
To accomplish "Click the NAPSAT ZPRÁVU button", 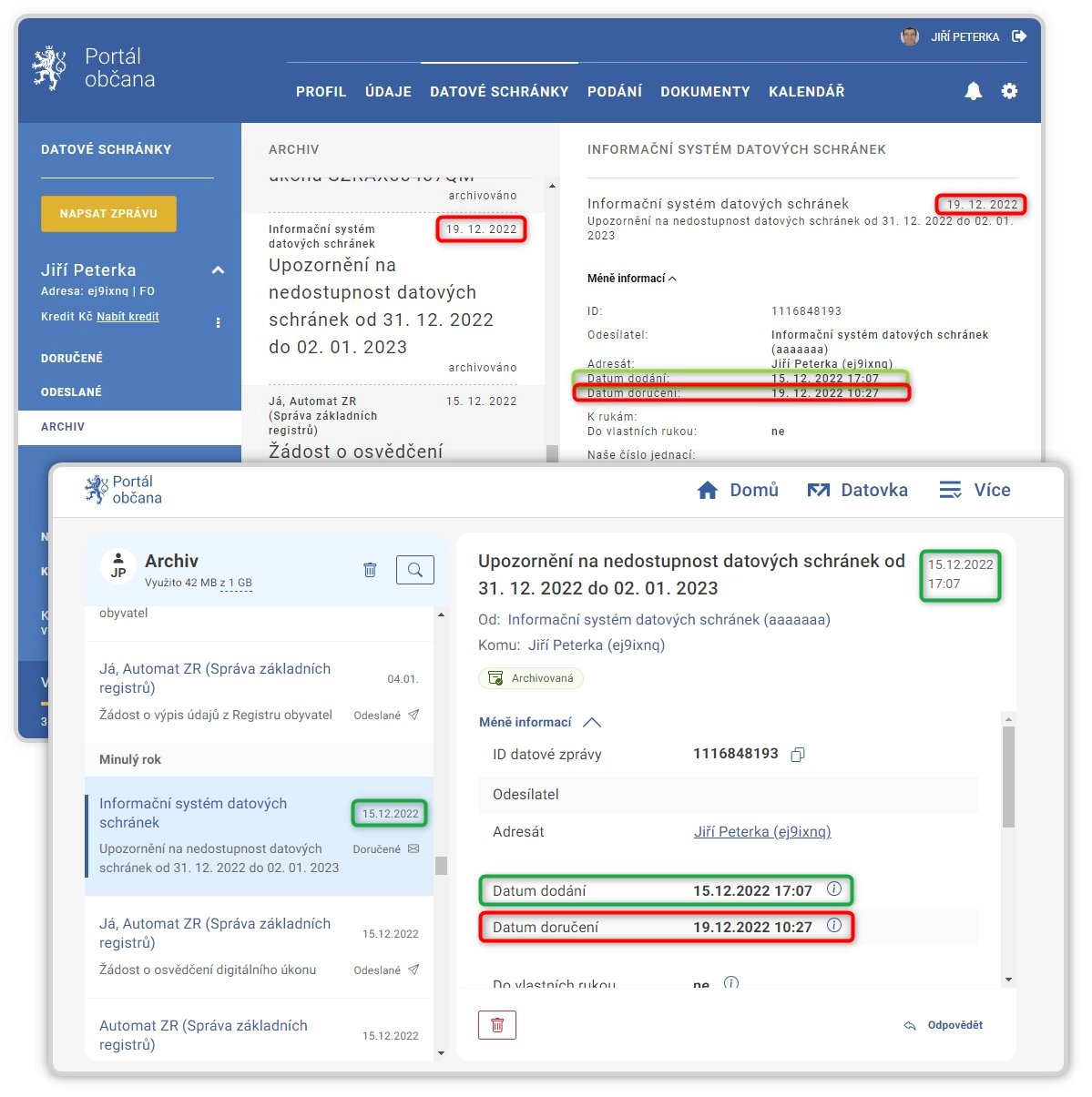I will 108,214.
